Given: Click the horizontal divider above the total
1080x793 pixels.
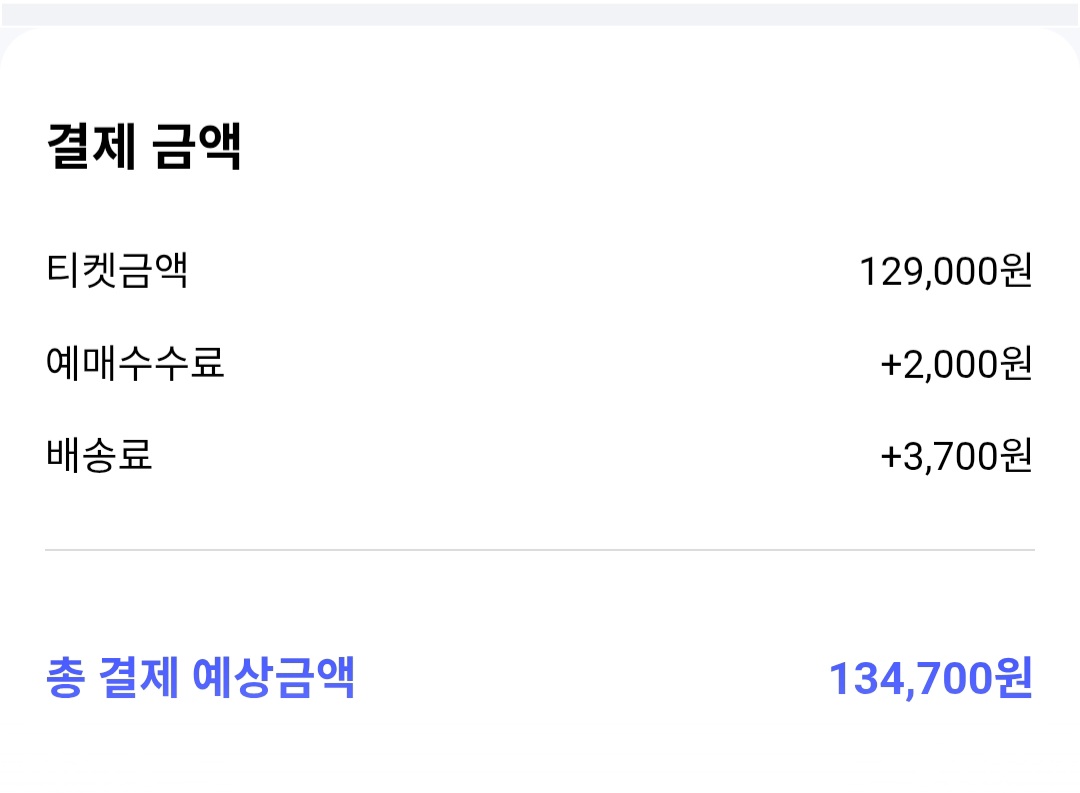Looking at the screenshot, I should click(x=540, y=550).
